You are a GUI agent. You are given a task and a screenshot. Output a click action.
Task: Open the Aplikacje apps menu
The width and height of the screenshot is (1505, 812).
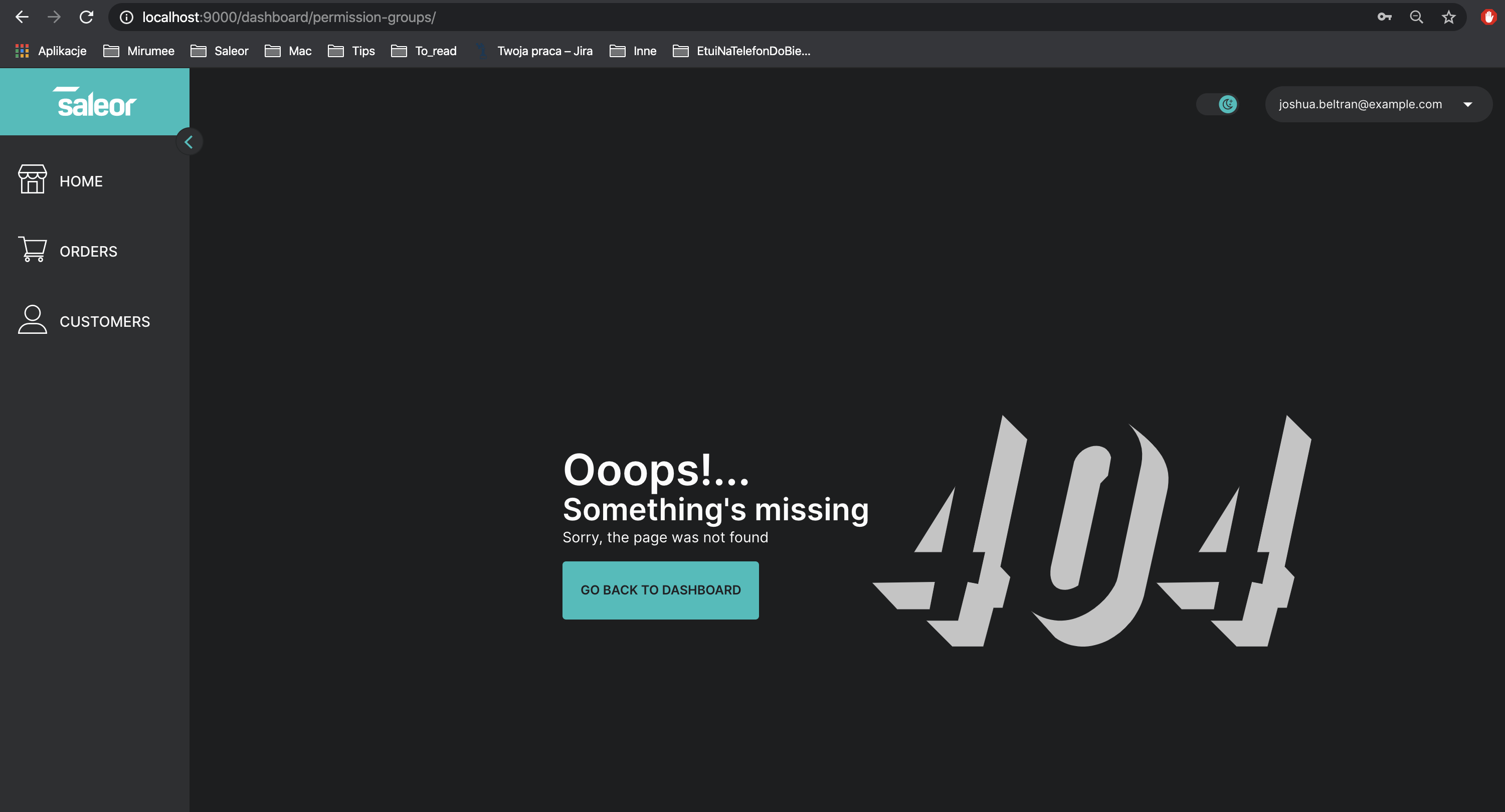tap(51, 51)
